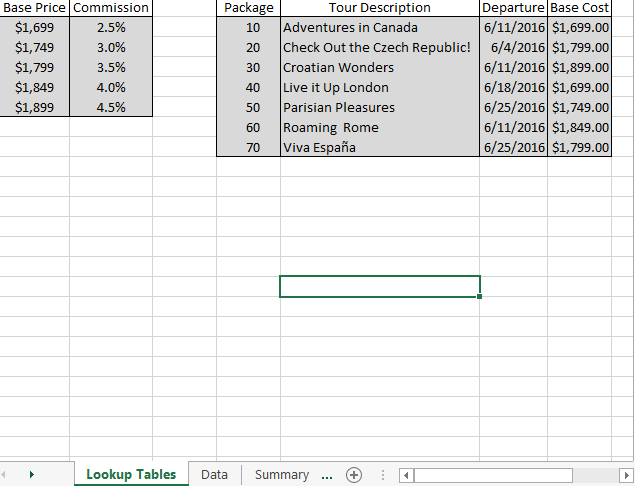Image resolution: width=635 pixels, height=486 pixels.
Task: Show more sheet tabs via the ellipsis
Action: point(327,475)
